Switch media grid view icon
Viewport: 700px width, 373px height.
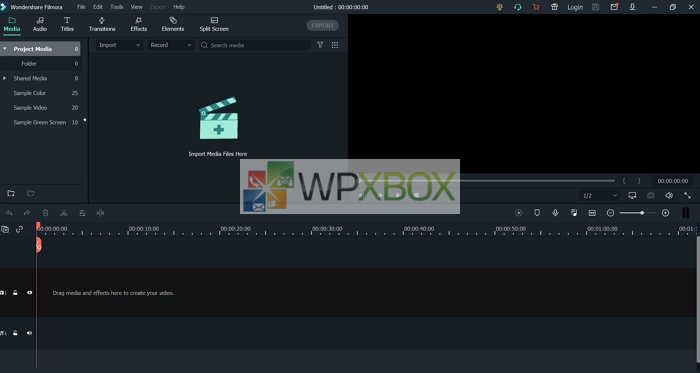(335, 45)
